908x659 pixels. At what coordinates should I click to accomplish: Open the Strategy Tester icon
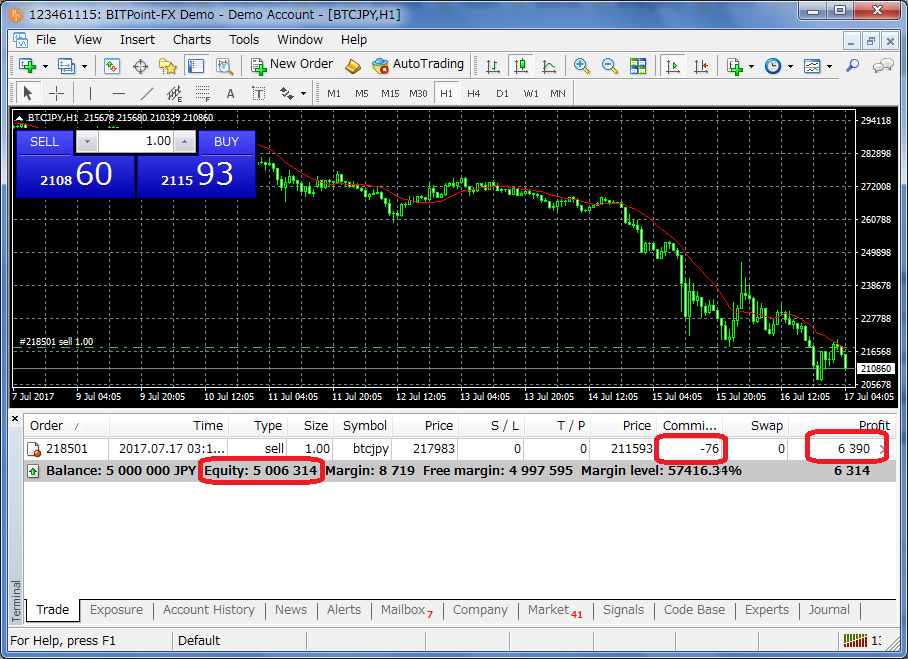click(225, 66)
